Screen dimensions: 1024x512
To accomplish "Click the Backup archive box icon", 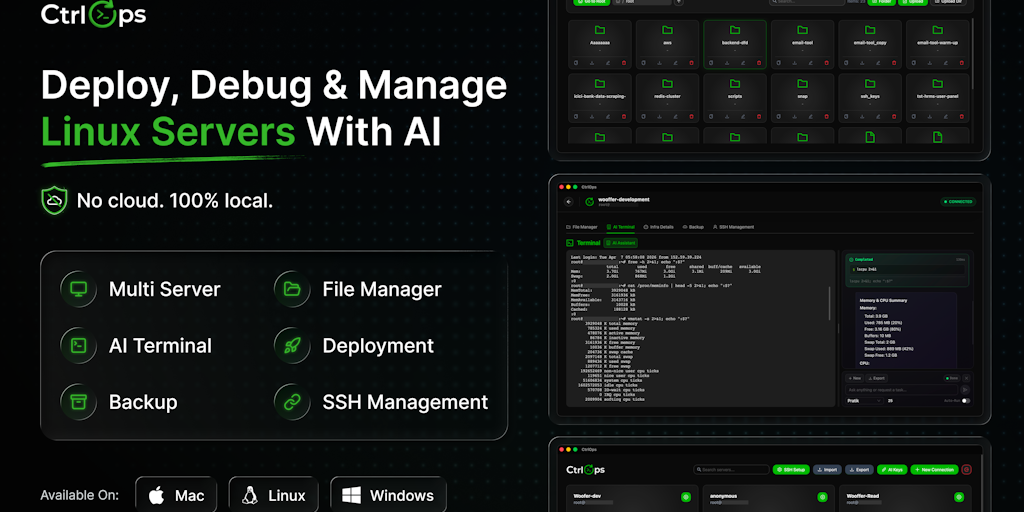I will click(x=78, y=402).
